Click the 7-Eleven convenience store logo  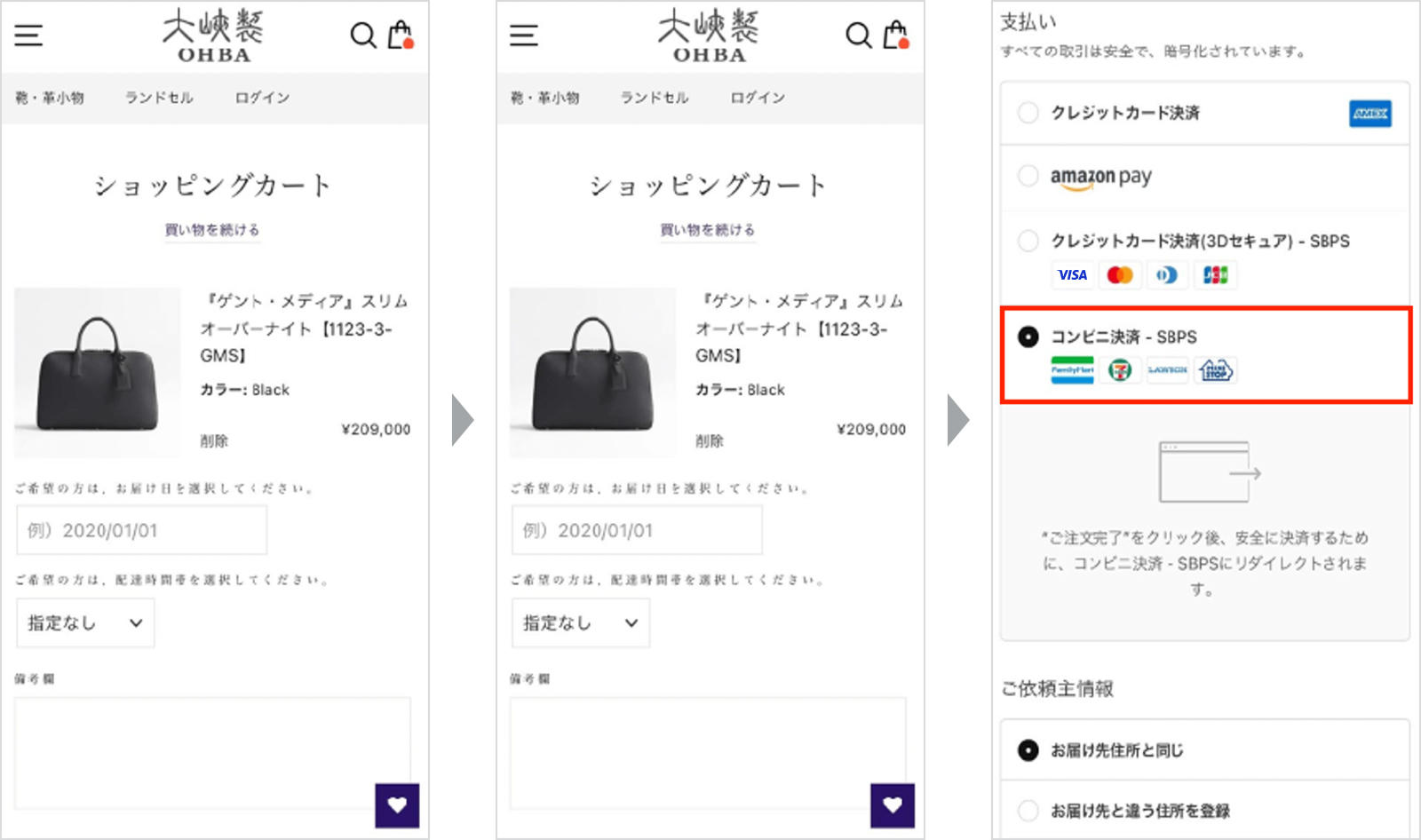[1120, 370]
